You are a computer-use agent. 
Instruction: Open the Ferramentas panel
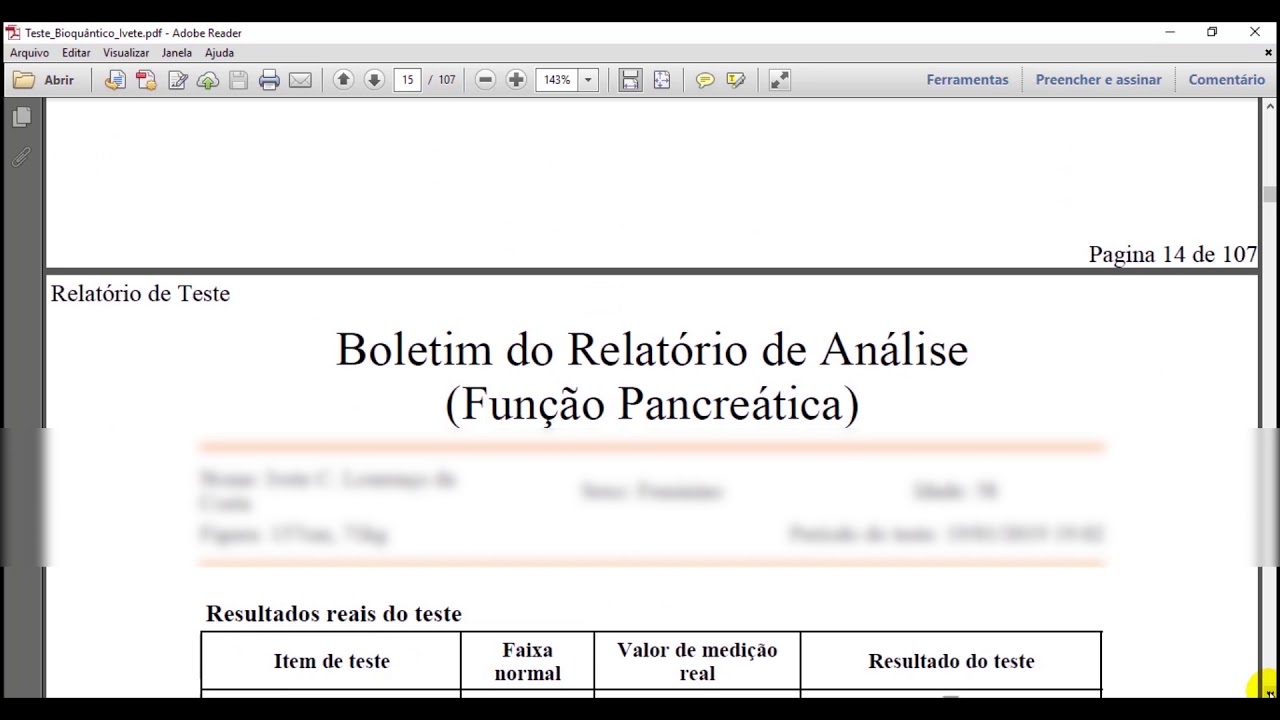[967, 80]
